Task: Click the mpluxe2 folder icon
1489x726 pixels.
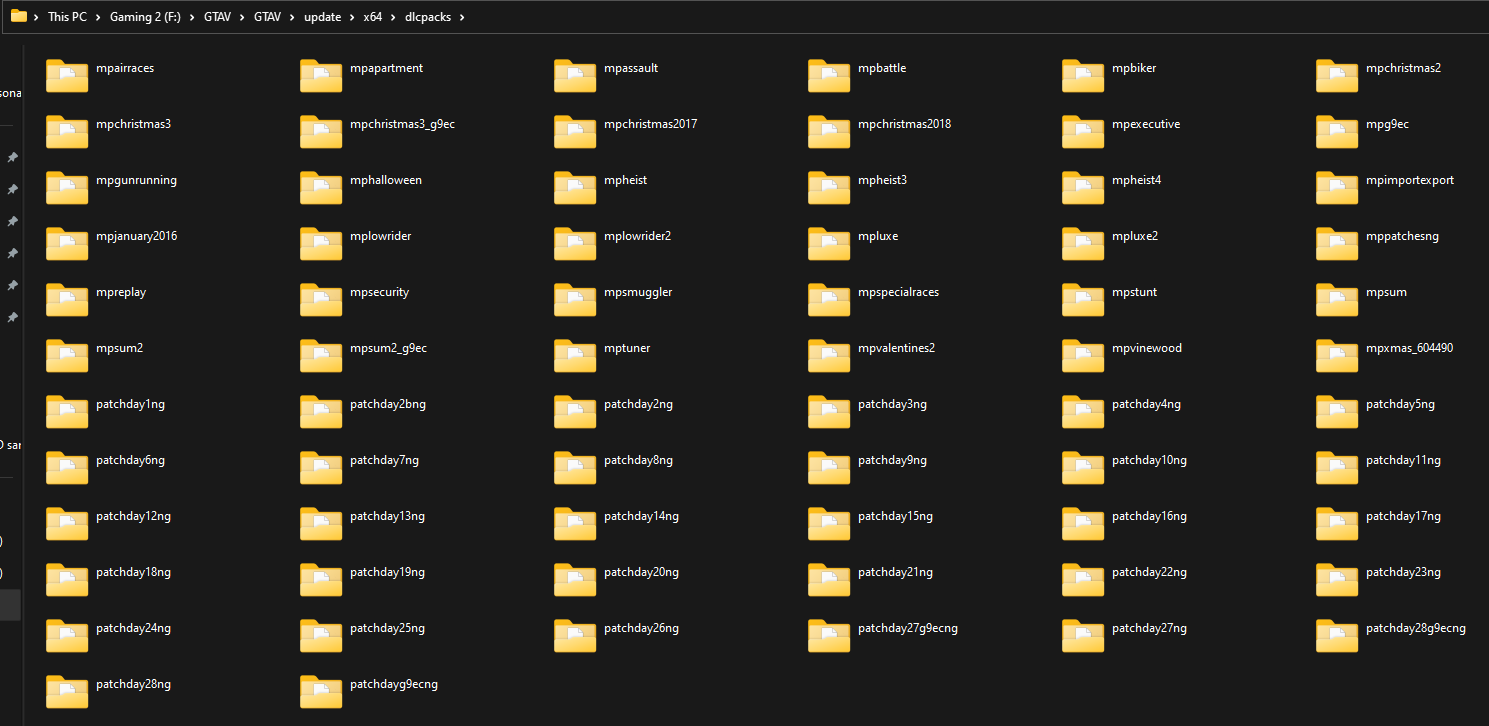Action: tap(1083, 243)
